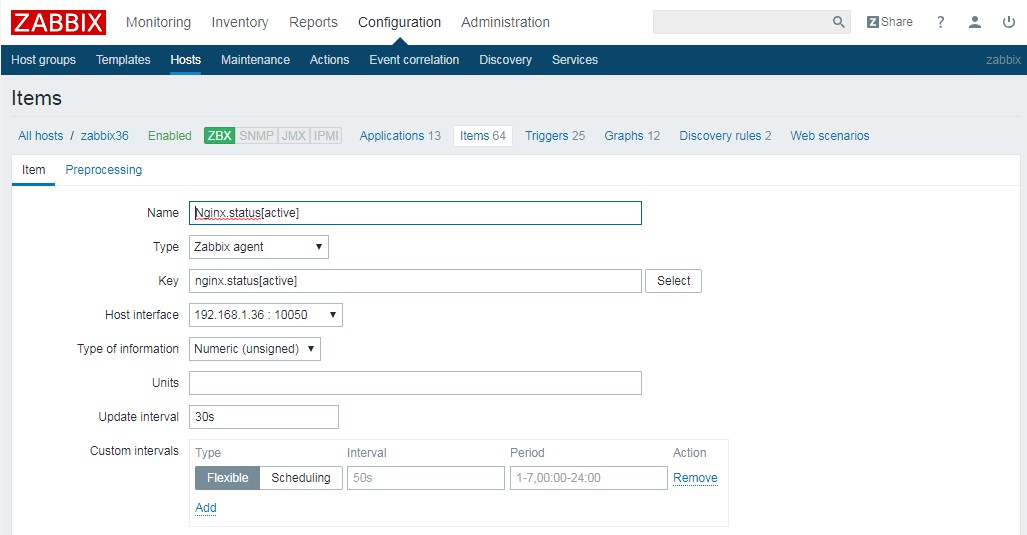Click the Add custom interval link
Viewport: 1027px width, 535px height.
click(206, 508)
